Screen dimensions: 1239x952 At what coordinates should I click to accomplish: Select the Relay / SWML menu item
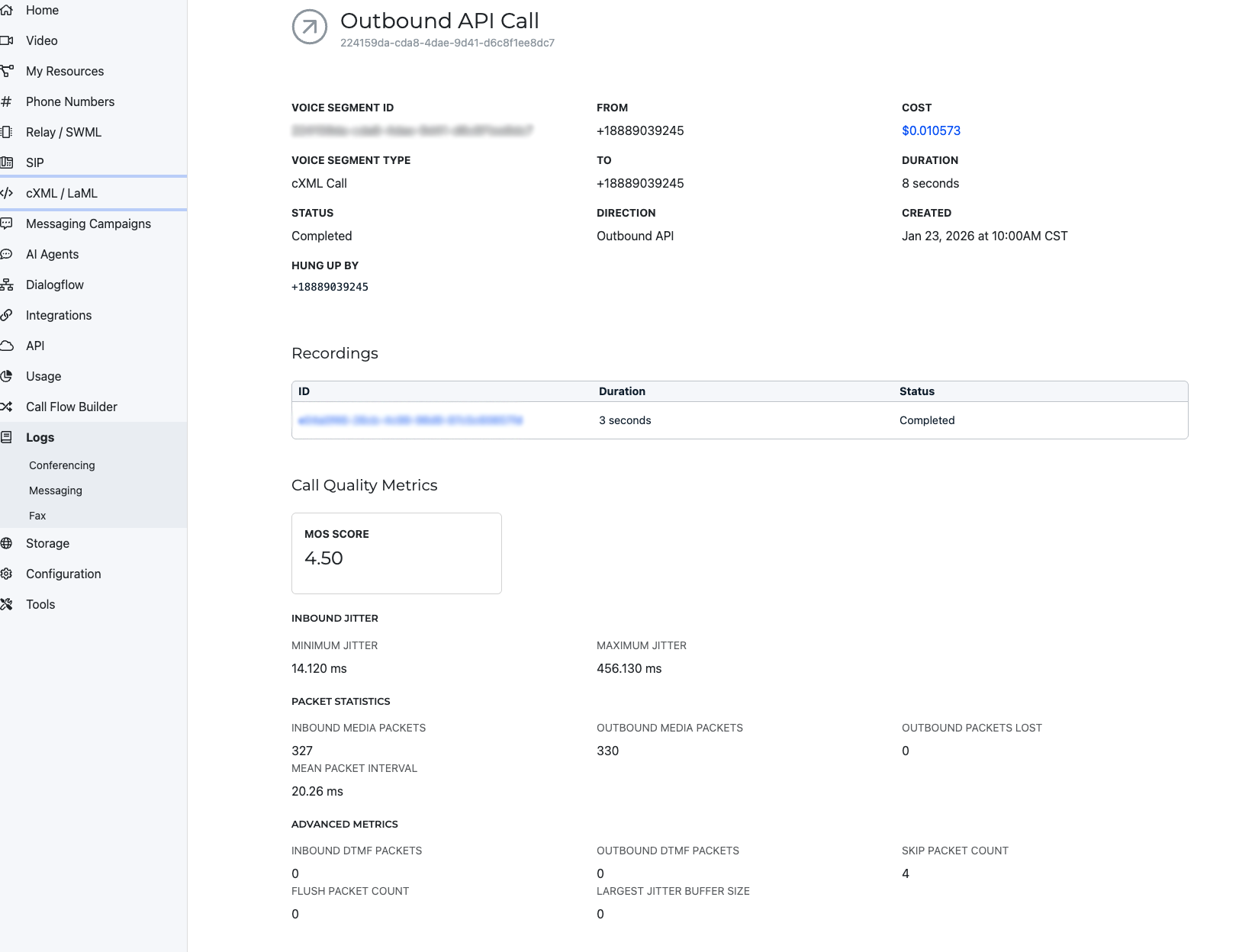coord(63,132)
